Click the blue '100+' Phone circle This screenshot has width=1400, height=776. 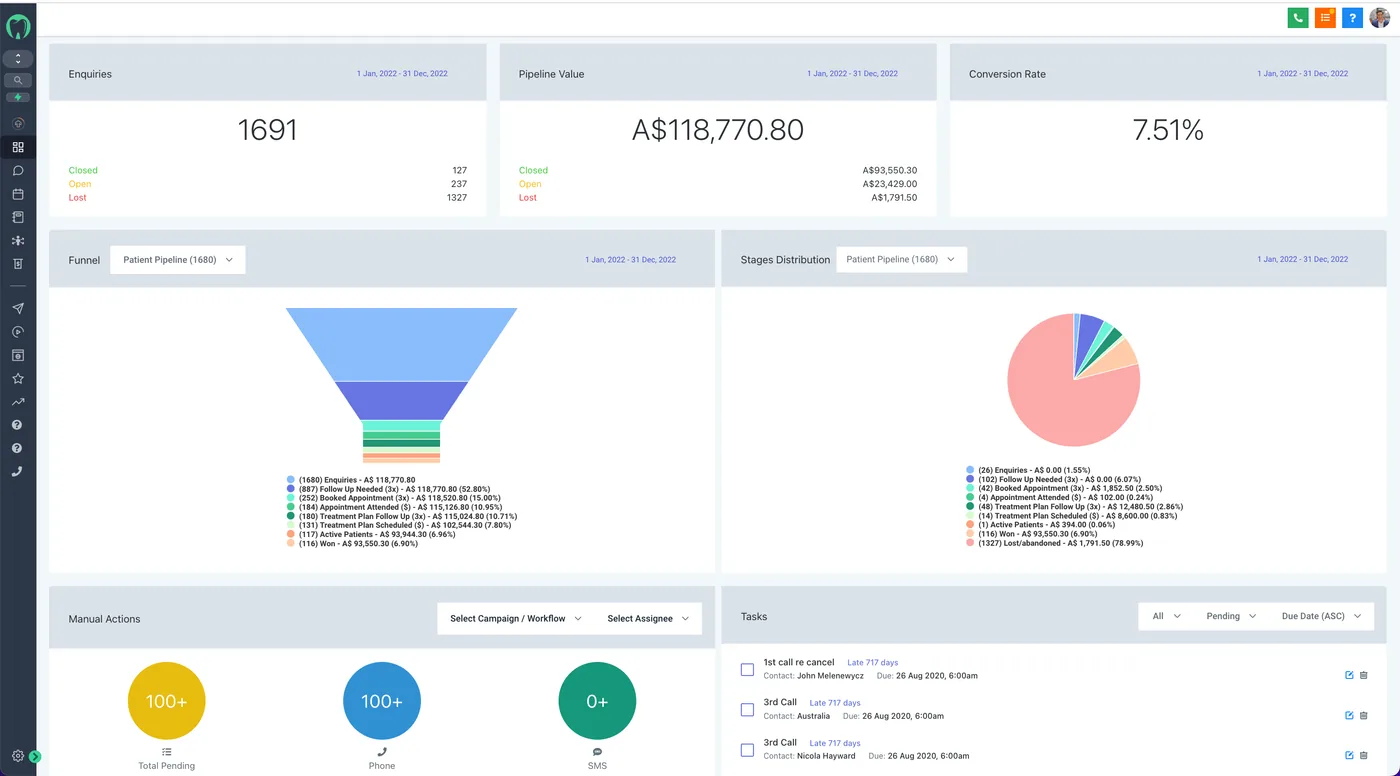tap(381, 701)
